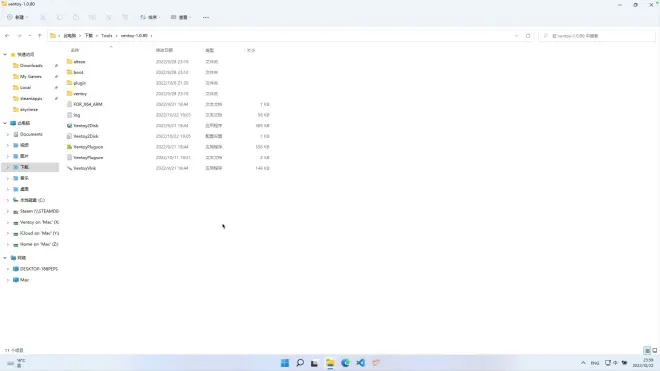Select the Ventoy2Disk application icon
The height and width of the screenshot is (371, 660).
69,125
